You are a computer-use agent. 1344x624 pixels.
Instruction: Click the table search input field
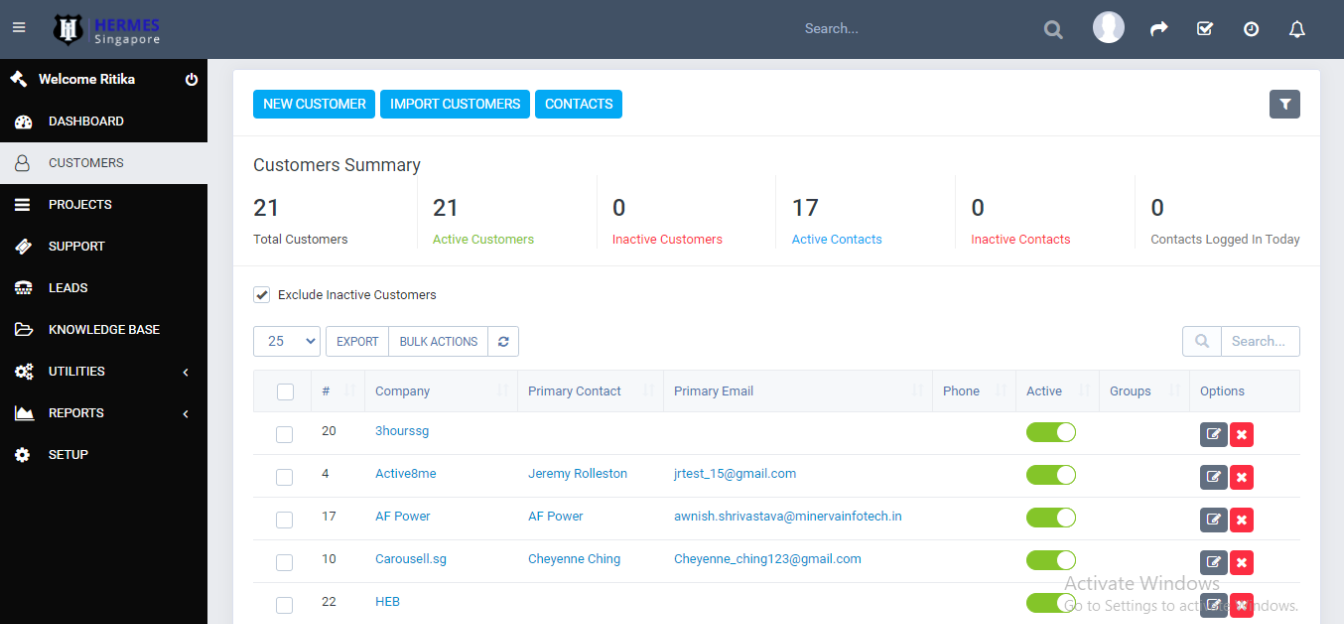1259,342
